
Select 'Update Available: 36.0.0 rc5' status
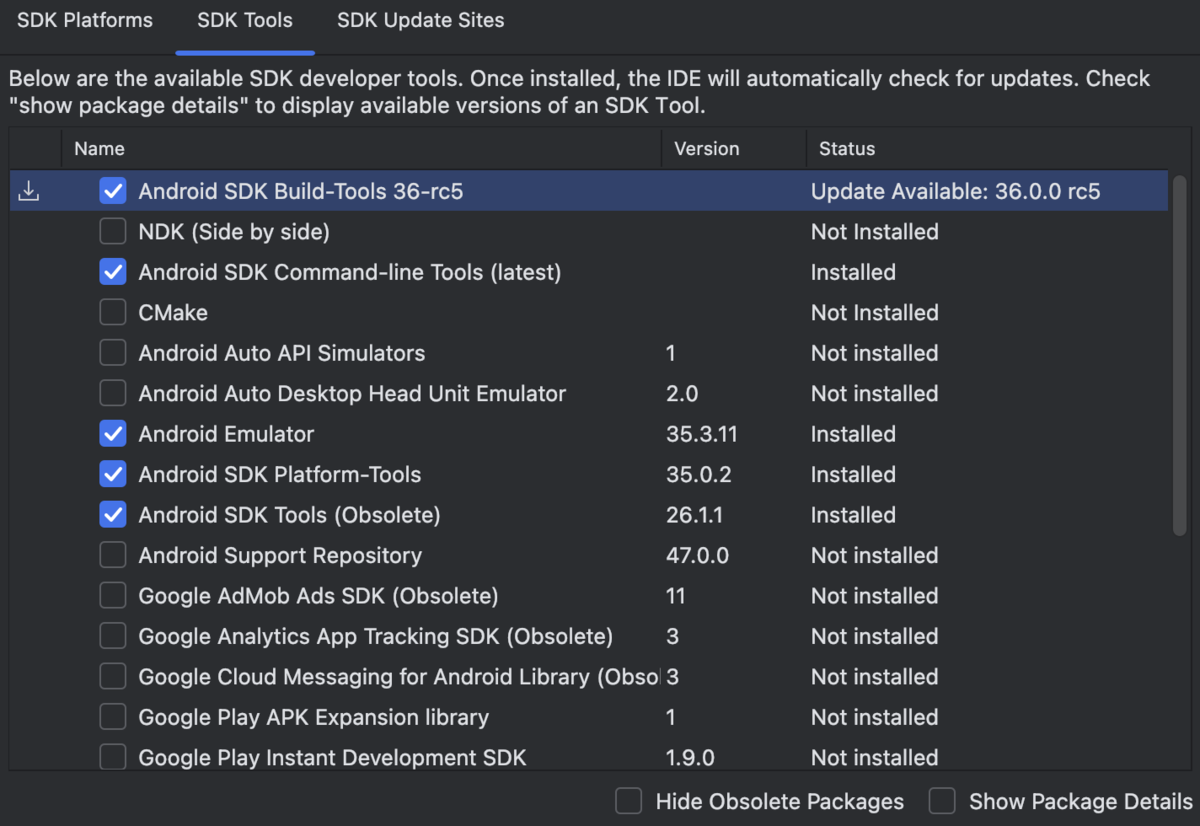[955, 191]
